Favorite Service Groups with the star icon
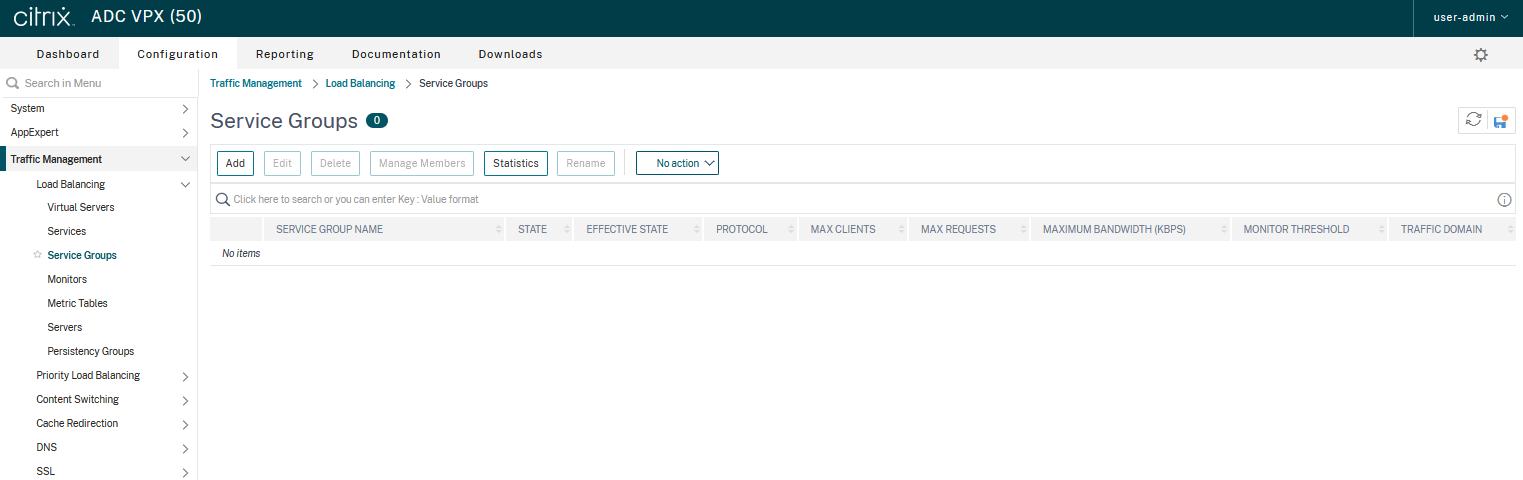This screenshot has height=480, width=1523. coord(38,255)
